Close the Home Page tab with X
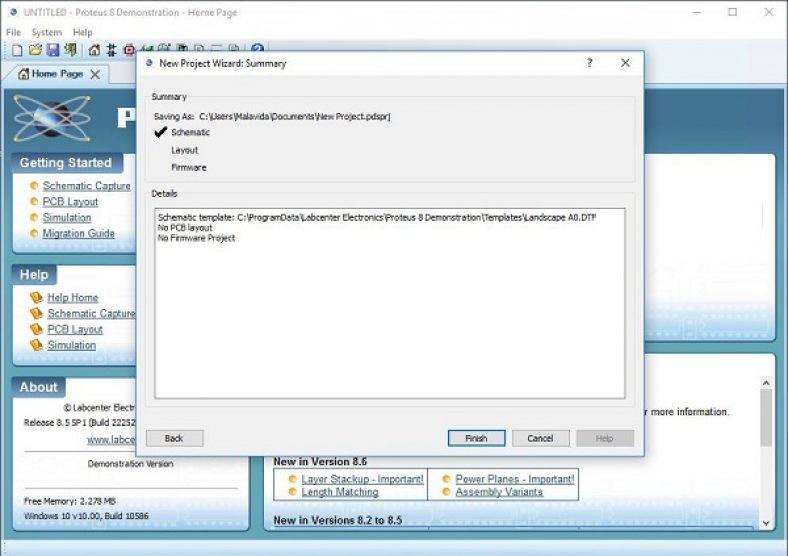Viewport: 788px width, 556px height. pyautogui.click(x=95, y=75)
